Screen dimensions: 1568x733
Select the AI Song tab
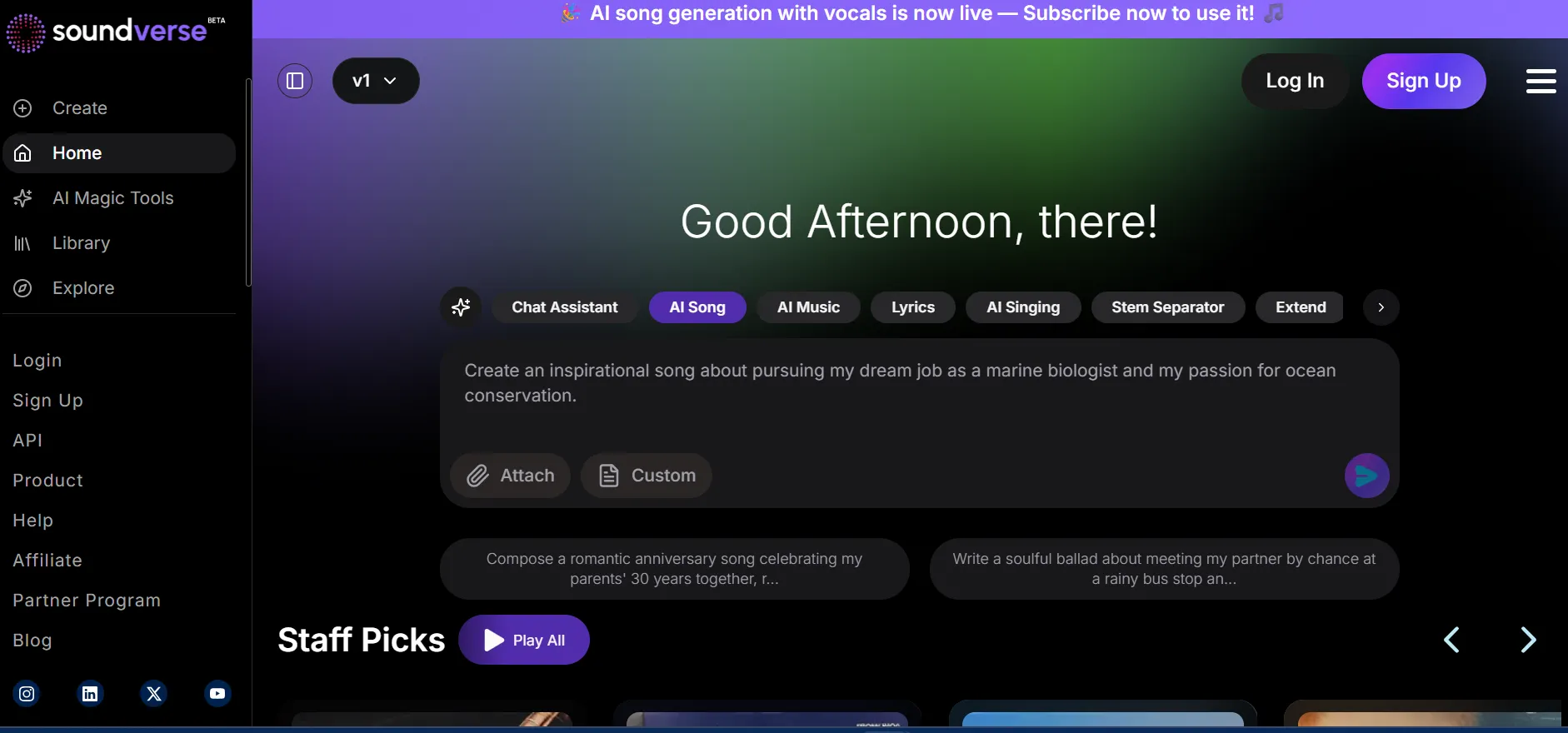coord(697,307)
